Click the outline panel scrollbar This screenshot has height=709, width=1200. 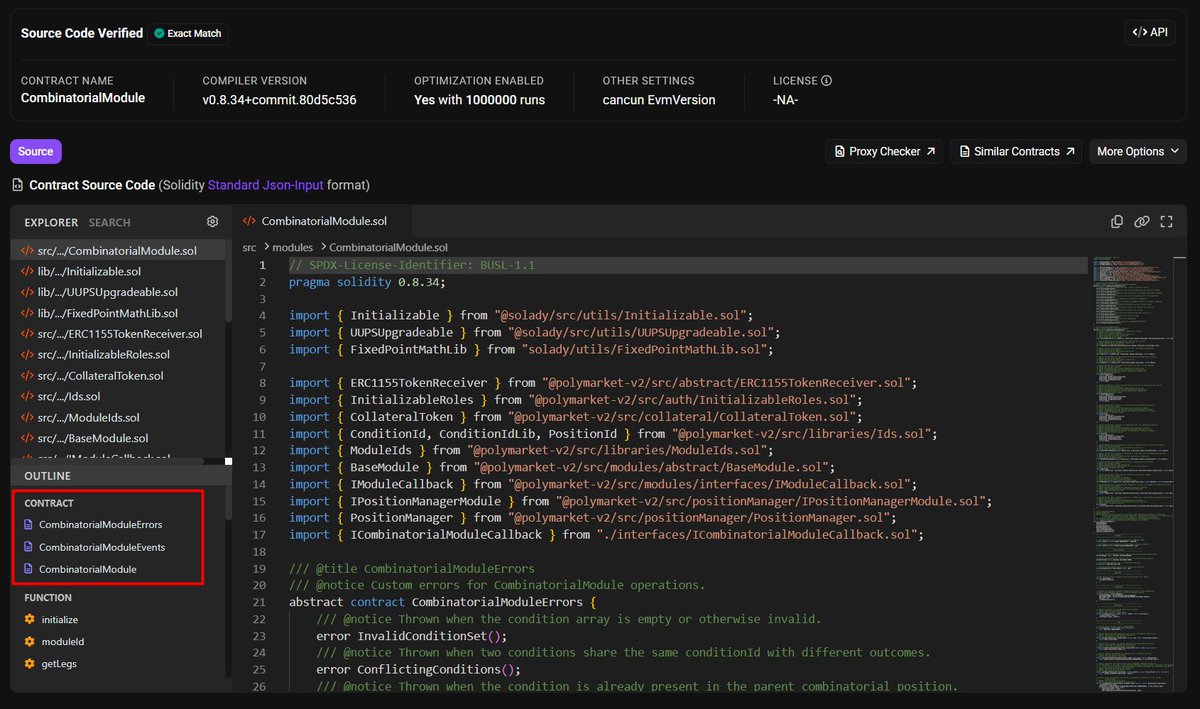(x=229, y=505)
